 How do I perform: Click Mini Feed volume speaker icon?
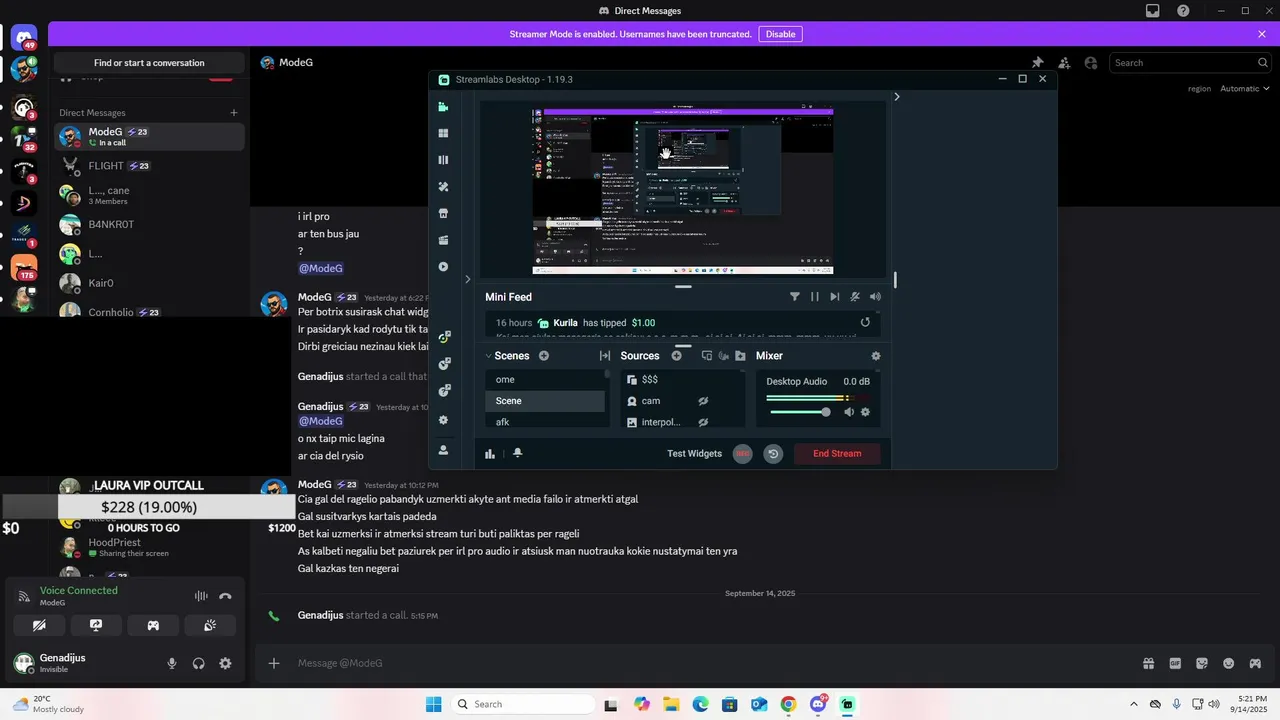pyautogui.click(x=876, y=297)
